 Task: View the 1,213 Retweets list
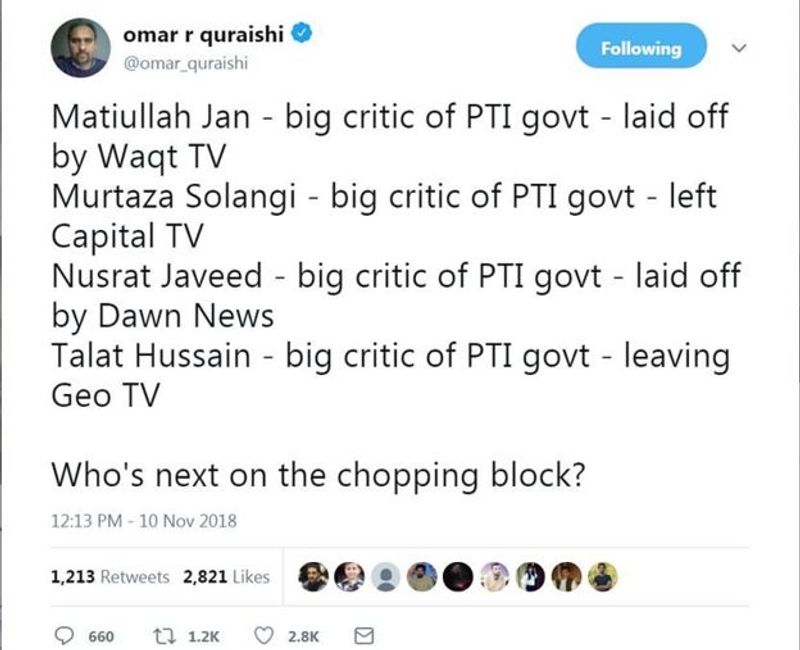[109, 577]
